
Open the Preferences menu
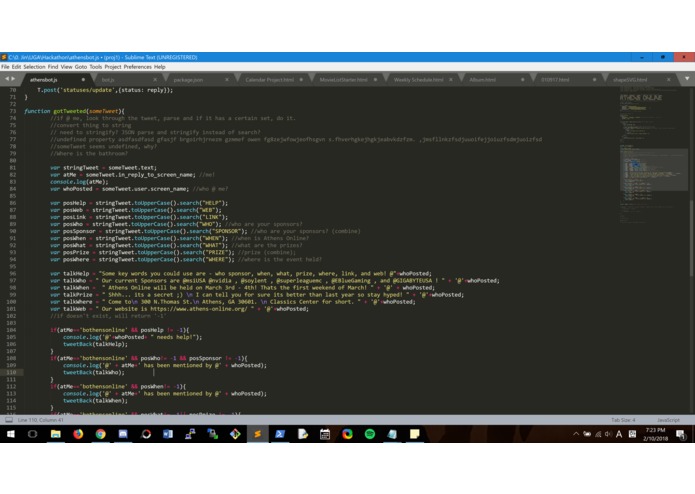pos(137,67)
